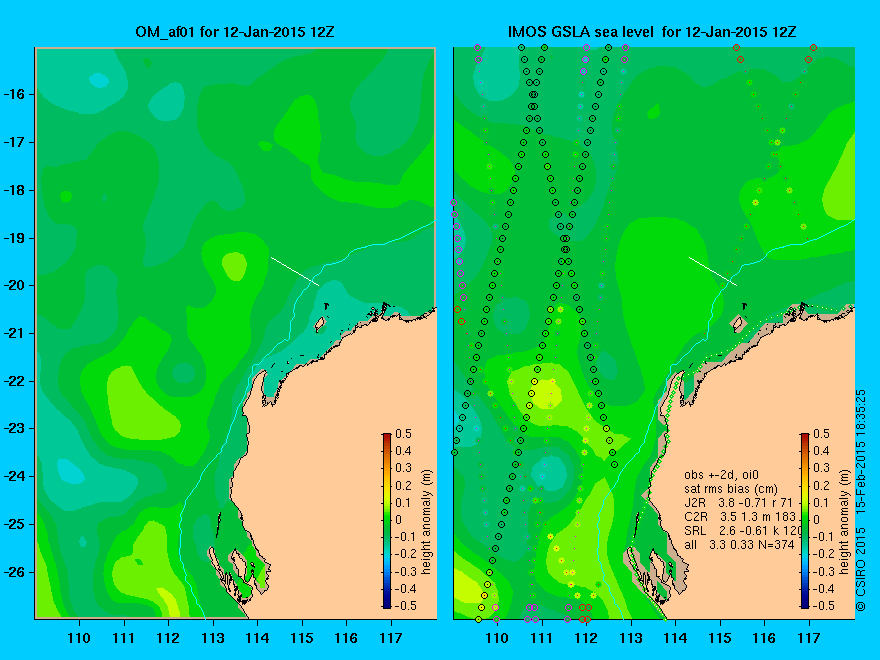Click longitude label 113 under OM_af01 map
Image resolution: width=880 pixels, height=660 pixels.
click(213, 638)
